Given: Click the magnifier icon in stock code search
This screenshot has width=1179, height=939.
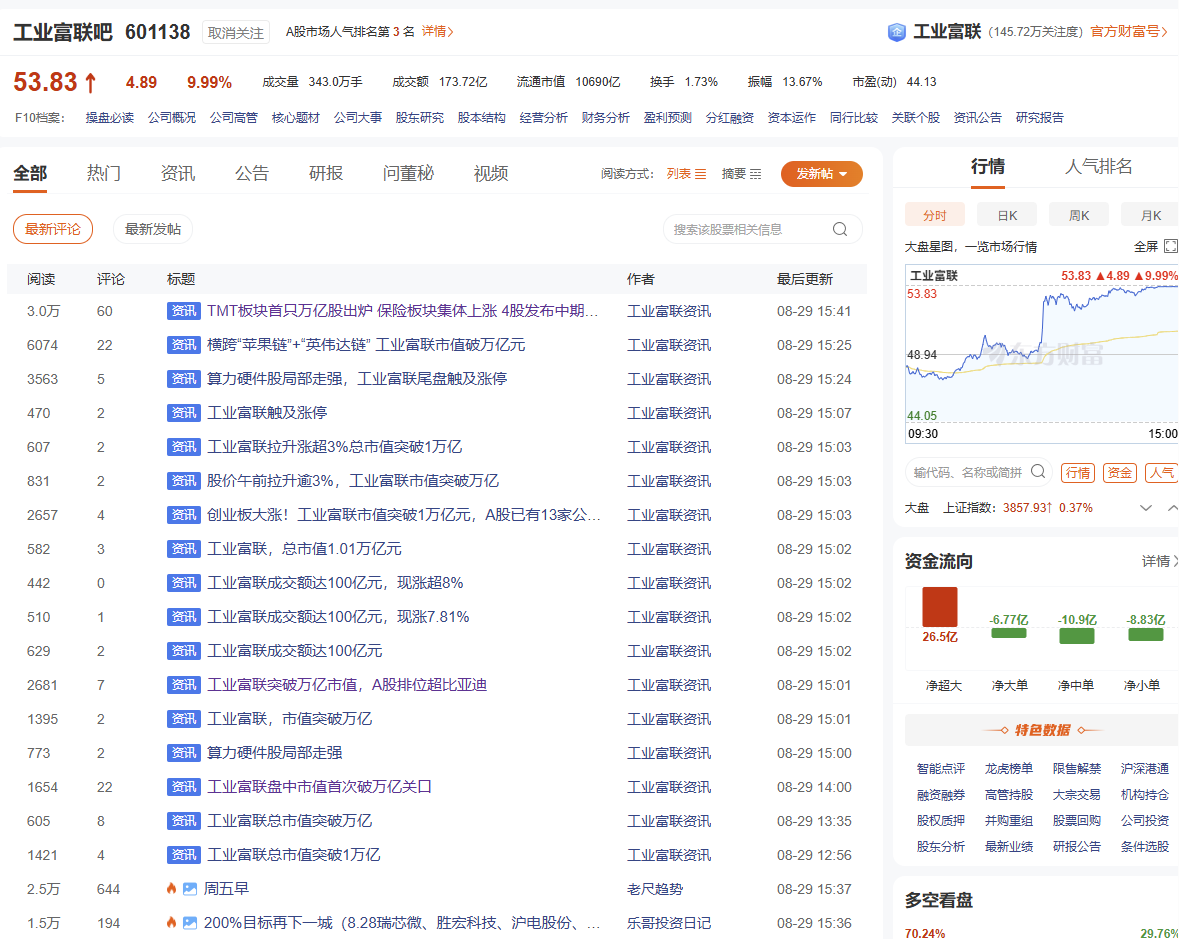Looking at the screenshot, I should [1038, 471].
